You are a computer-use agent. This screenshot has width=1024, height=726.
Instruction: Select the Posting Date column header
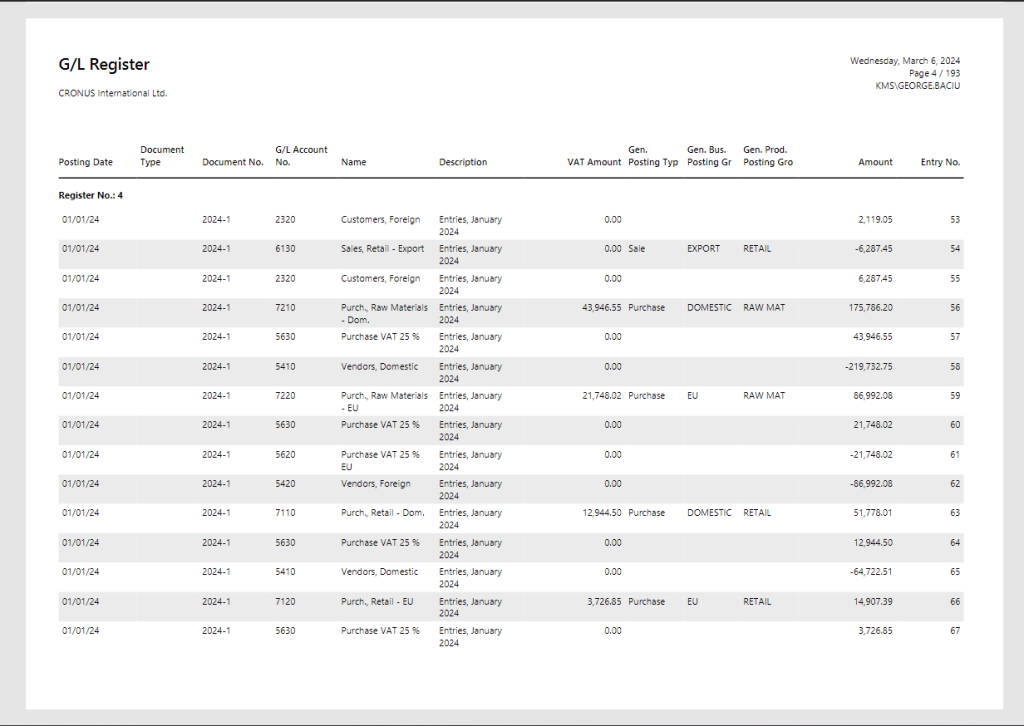click(x=85, y=162)
